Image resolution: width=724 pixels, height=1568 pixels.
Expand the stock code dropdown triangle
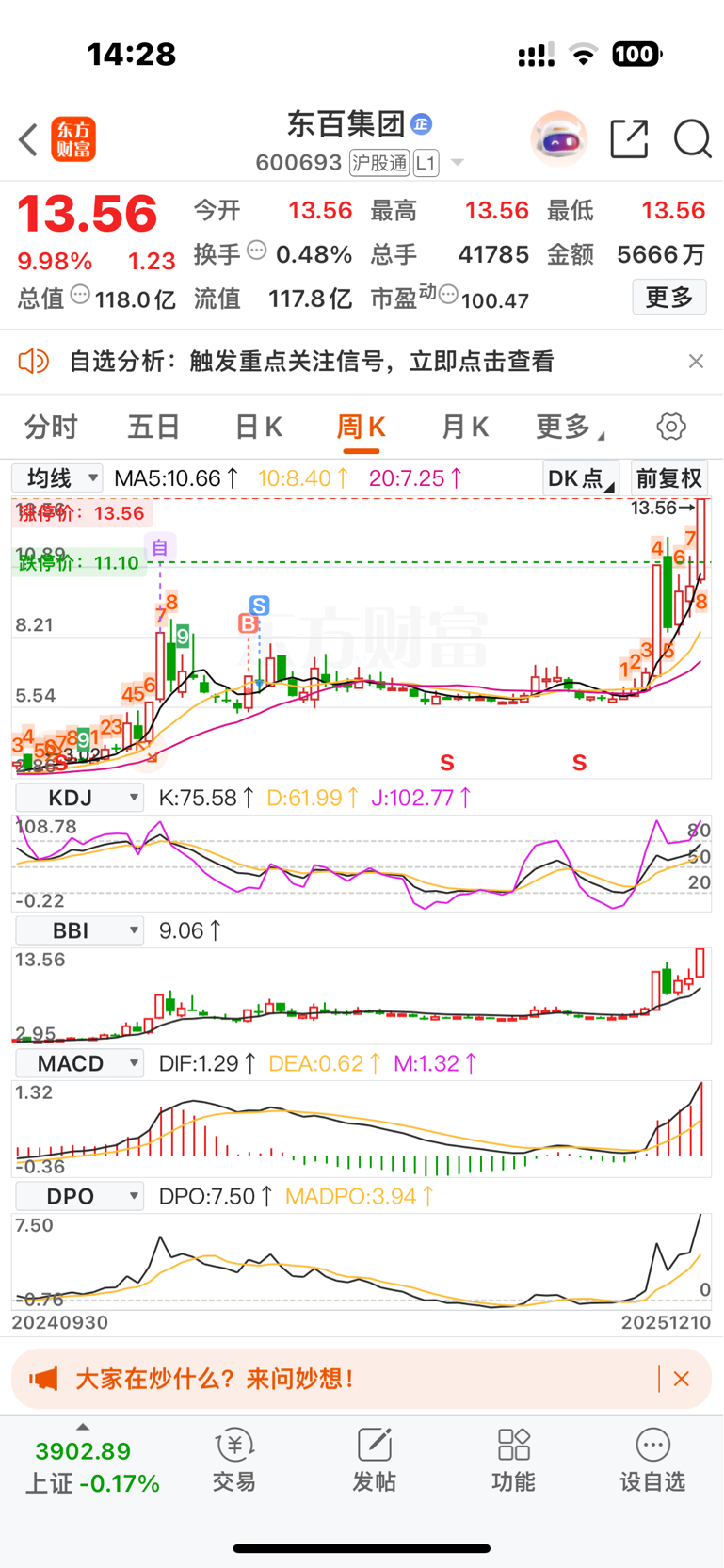coord(458,163)
